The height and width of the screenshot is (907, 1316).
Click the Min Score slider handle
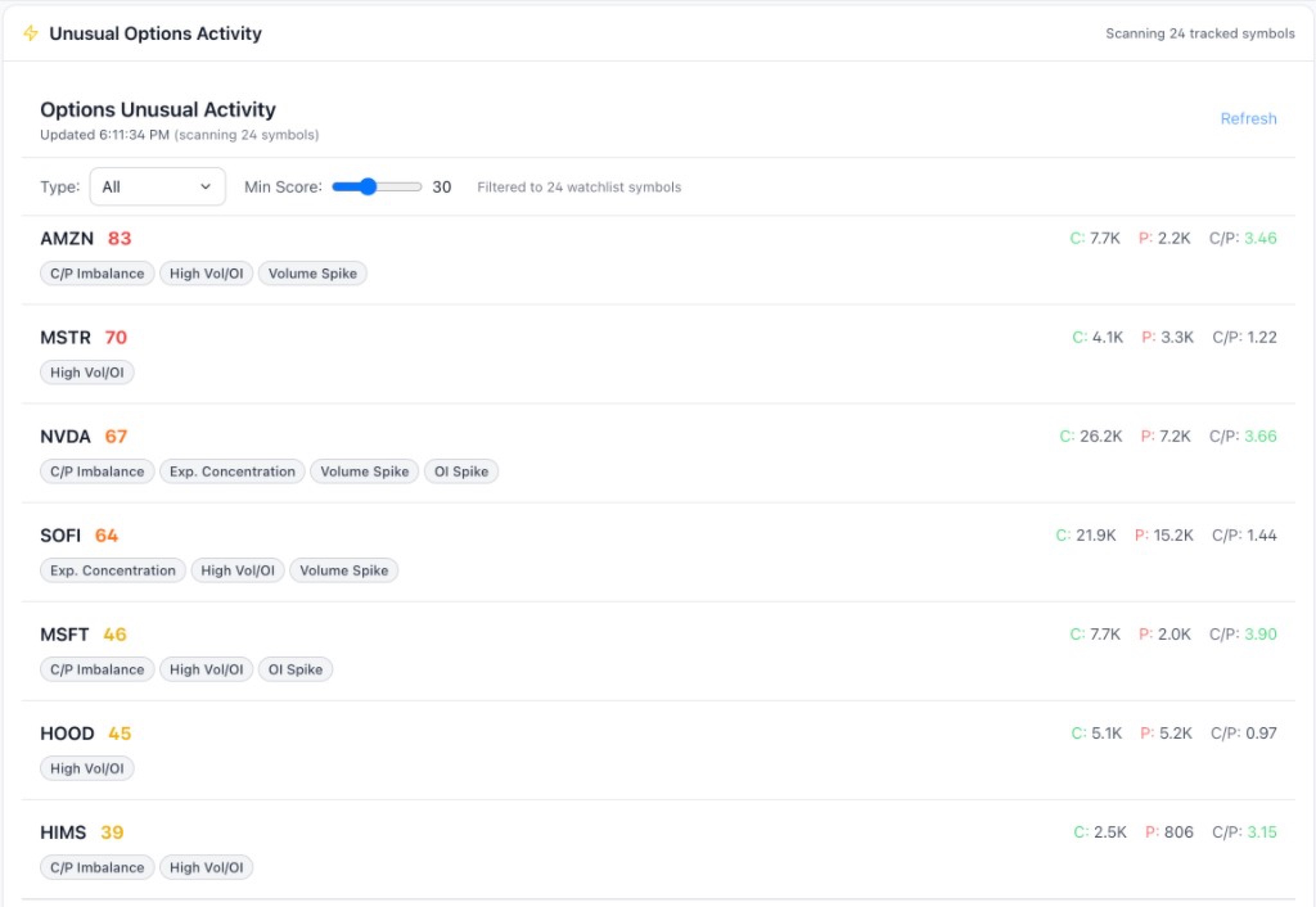click(368, 187)
